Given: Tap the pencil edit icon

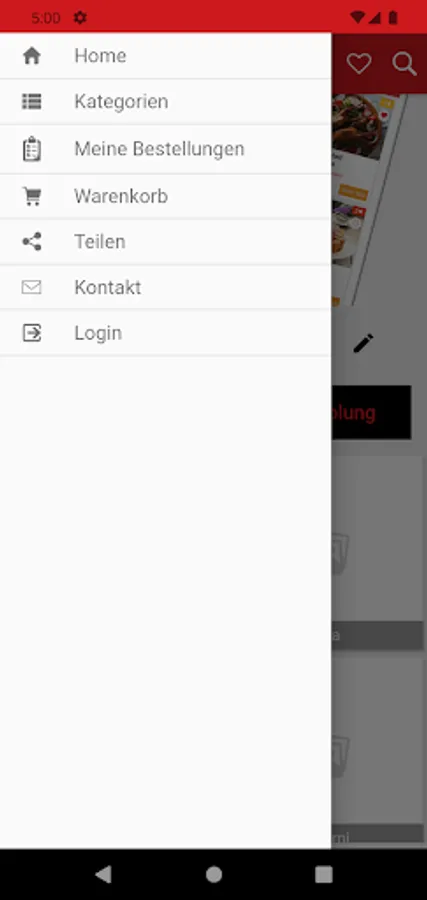Looking at the screenshot, I should (363, 343).
